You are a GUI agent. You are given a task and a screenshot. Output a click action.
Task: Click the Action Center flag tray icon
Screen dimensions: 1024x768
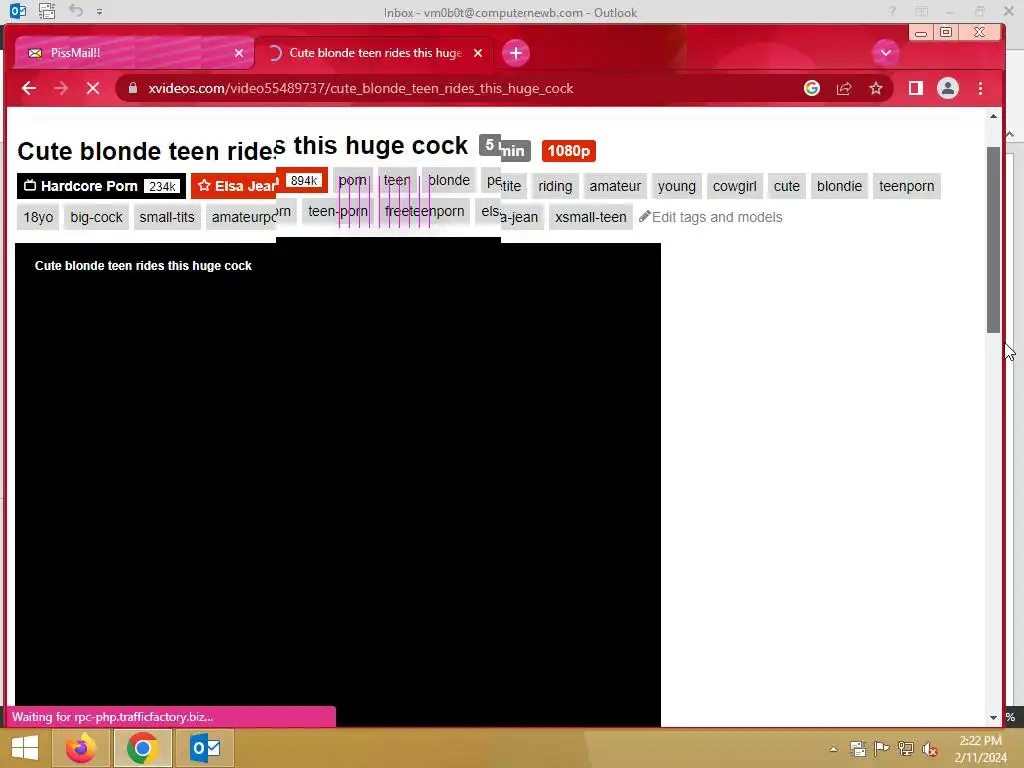click(x=882, y=748)
